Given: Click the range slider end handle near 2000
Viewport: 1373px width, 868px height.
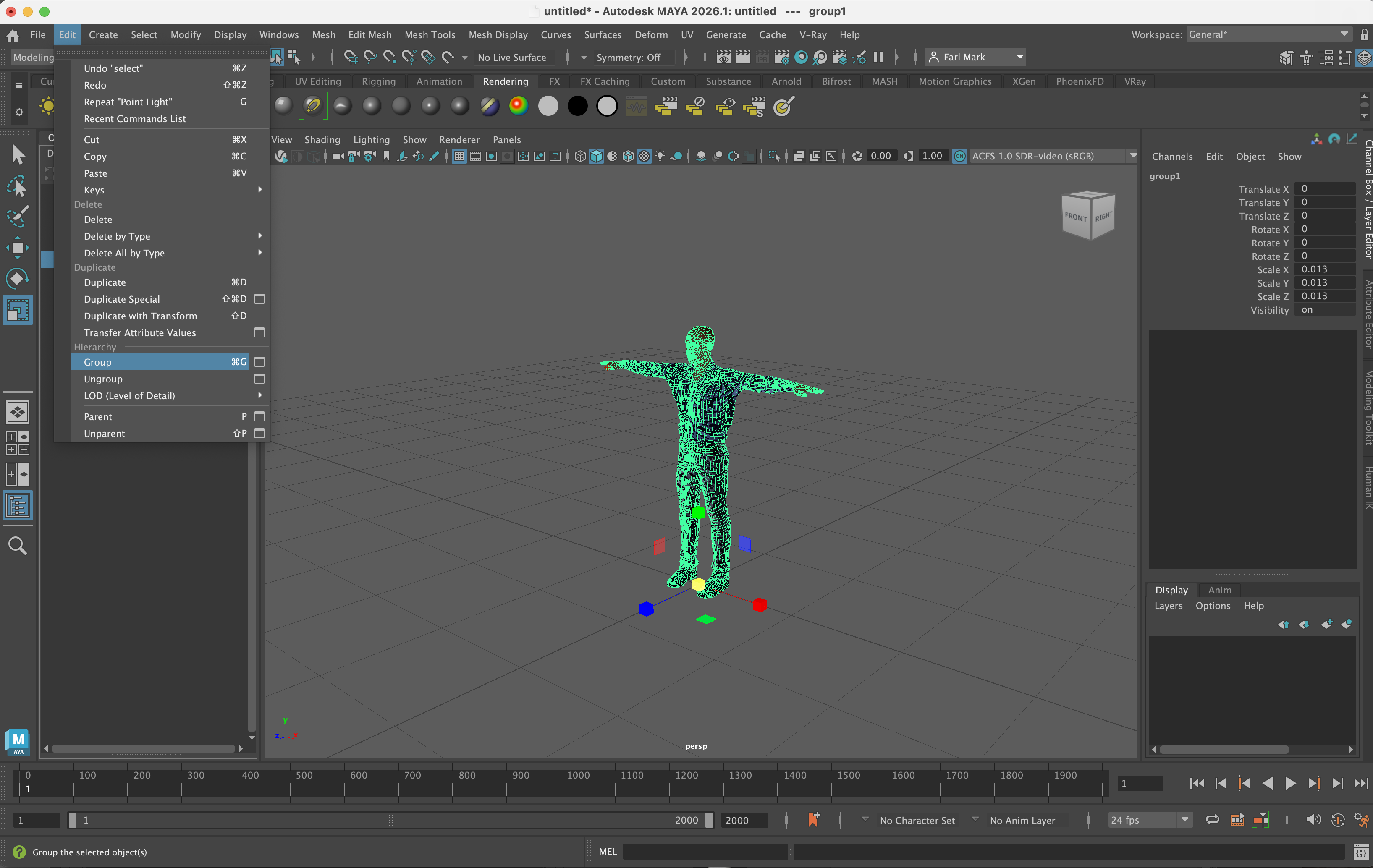Looking at the screenshot, I should coord(709,820).
